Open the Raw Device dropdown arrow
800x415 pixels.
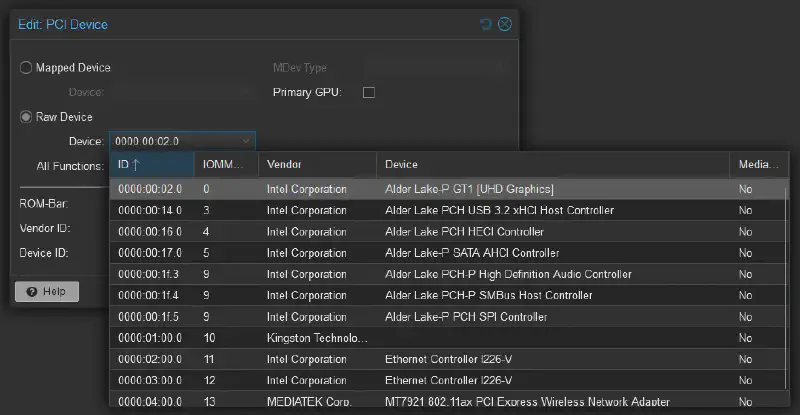246,142
